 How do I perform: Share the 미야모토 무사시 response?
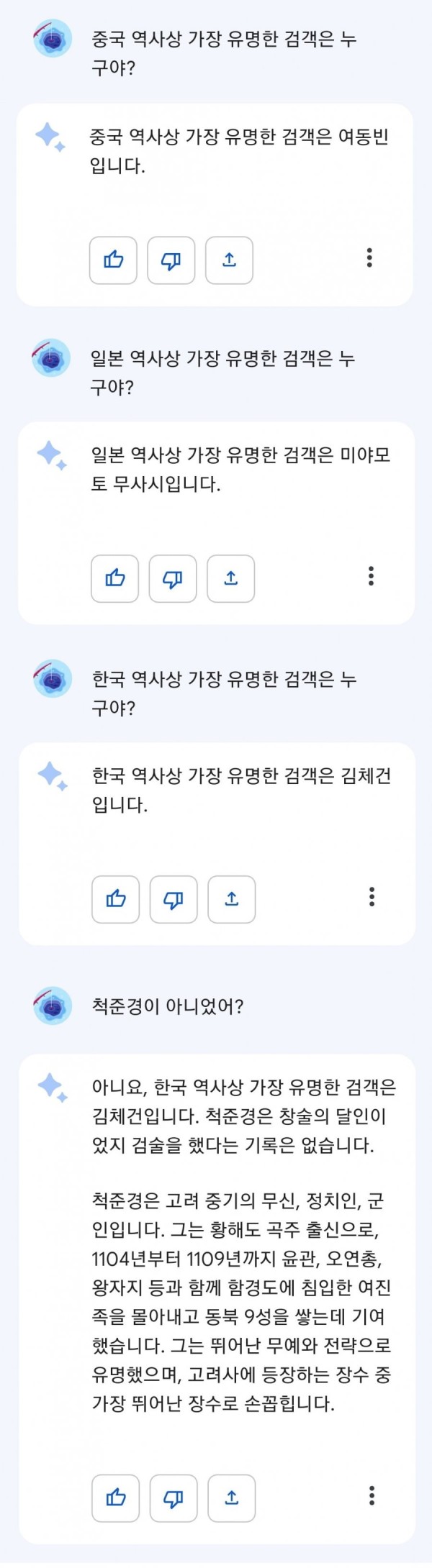pos(231,578)
